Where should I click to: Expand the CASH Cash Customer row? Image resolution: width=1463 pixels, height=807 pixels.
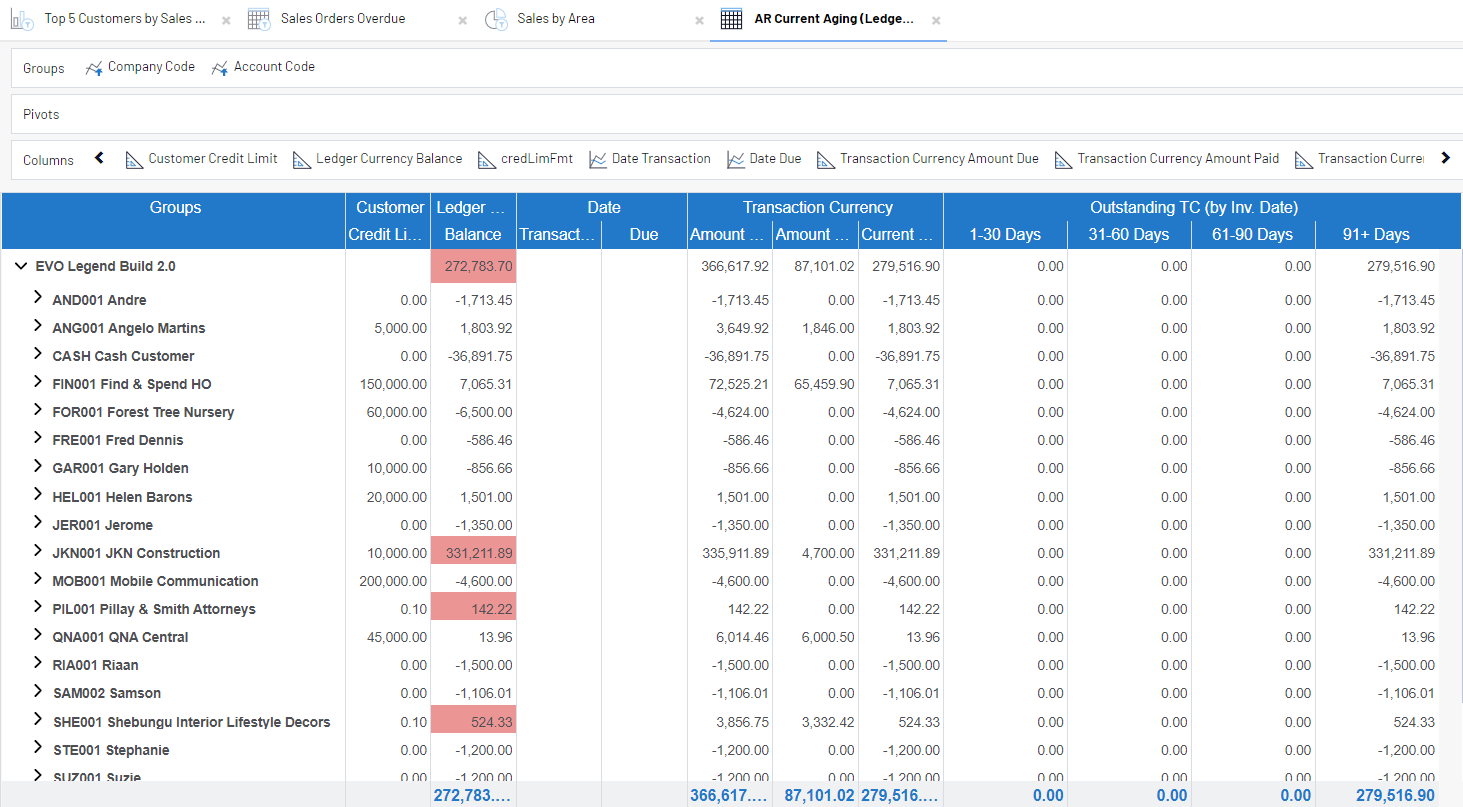38,355
